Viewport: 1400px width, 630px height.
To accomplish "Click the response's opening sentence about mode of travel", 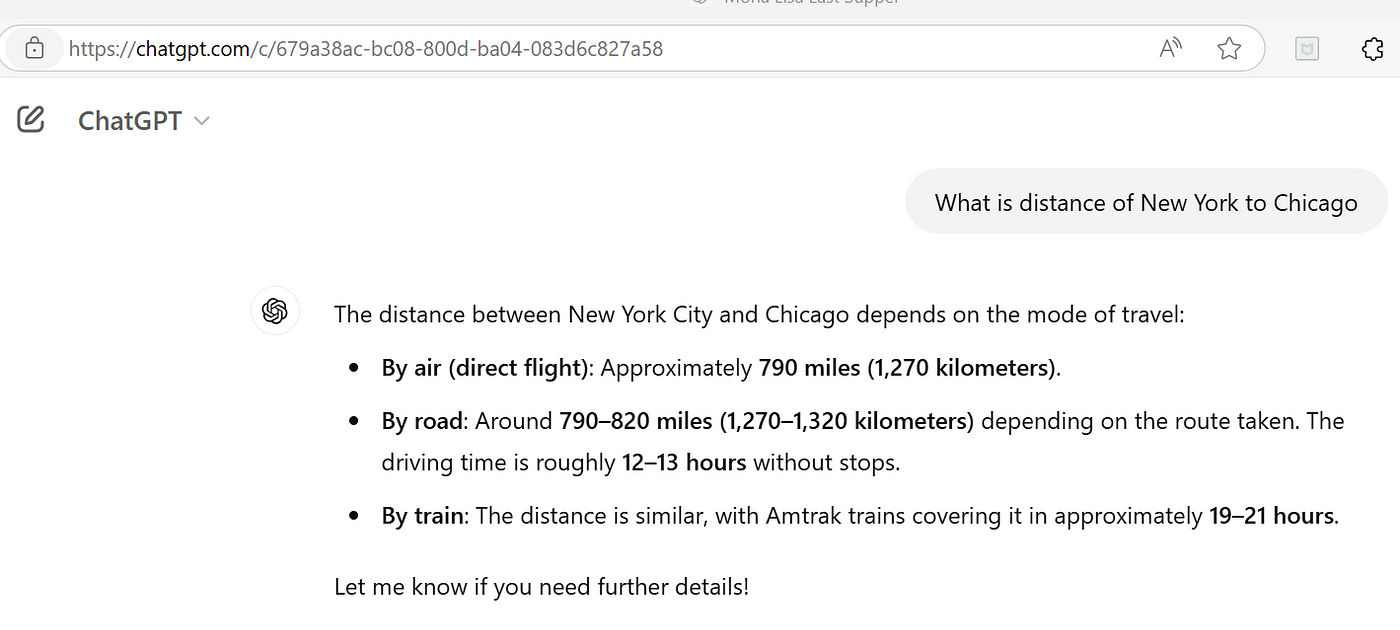I will tap(758, 315).
